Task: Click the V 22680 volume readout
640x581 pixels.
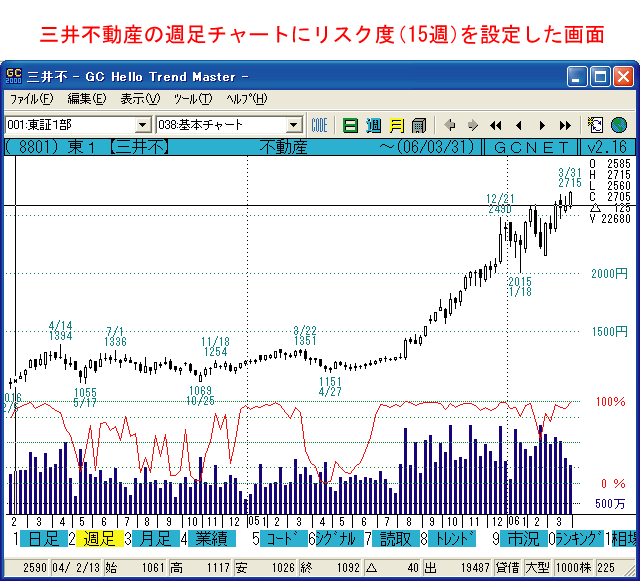Action: (x=610, y=219)
